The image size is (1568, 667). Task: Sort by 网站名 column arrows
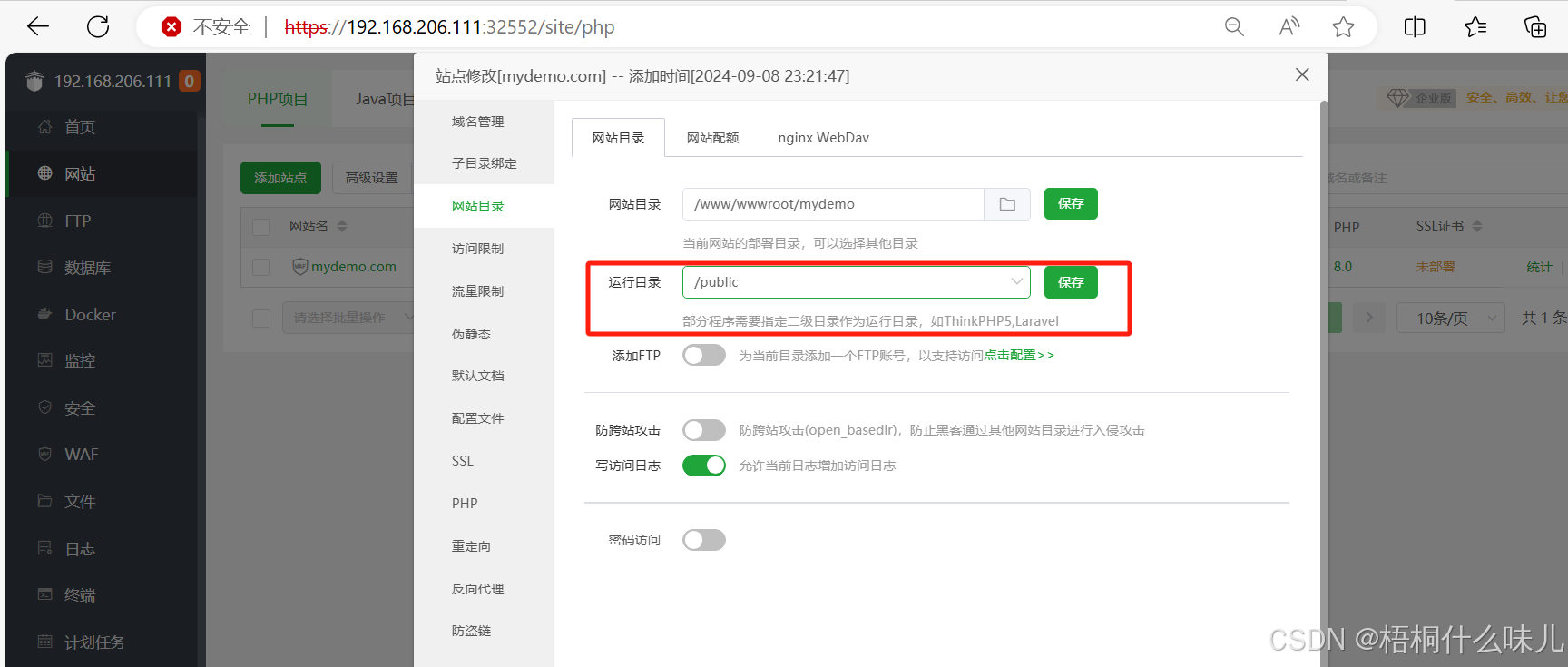[x=342, y=226]
